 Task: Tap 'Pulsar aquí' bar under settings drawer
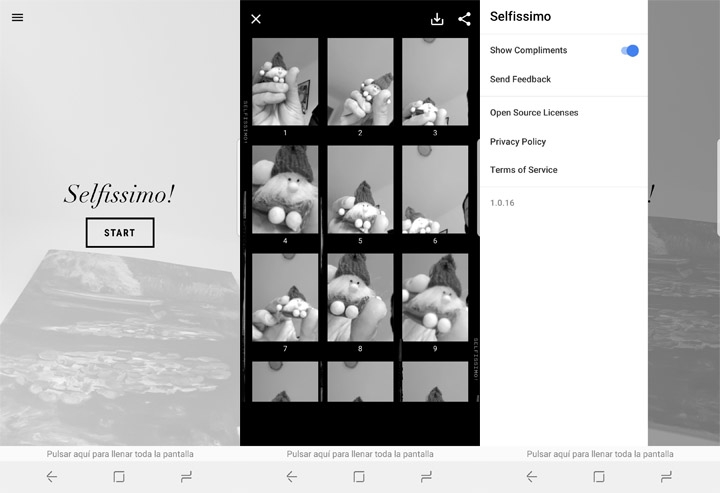(600, 454)
